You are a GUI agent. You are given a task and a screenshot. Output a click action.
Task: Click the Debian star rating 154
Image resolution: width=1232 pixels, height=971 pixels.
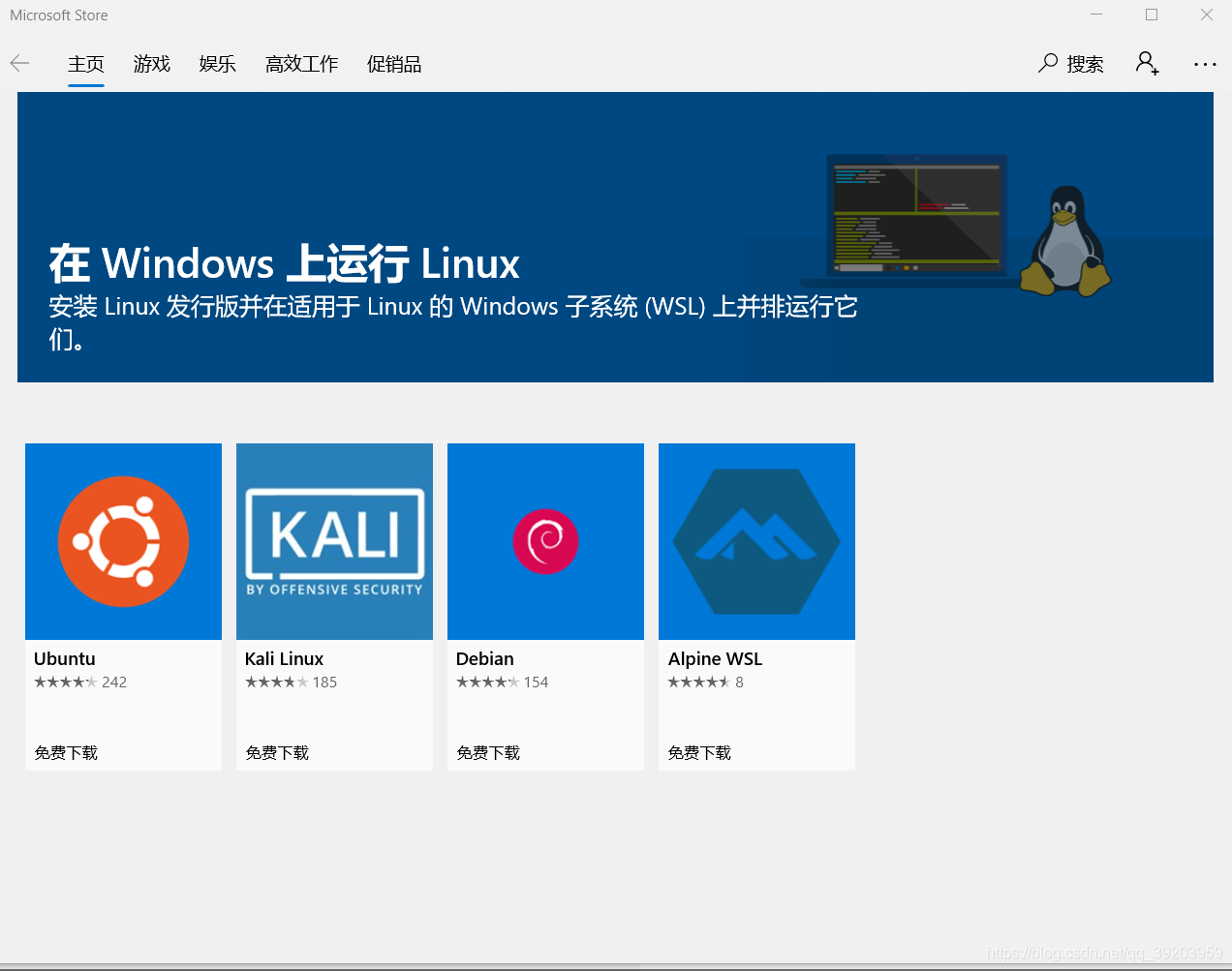click(503, 683)
